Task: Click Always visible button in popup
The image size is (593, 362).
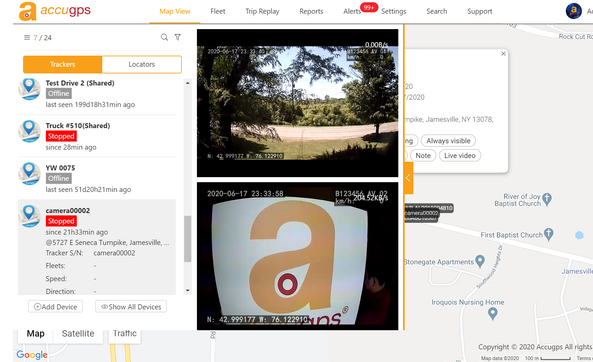Action: (448, 141)
